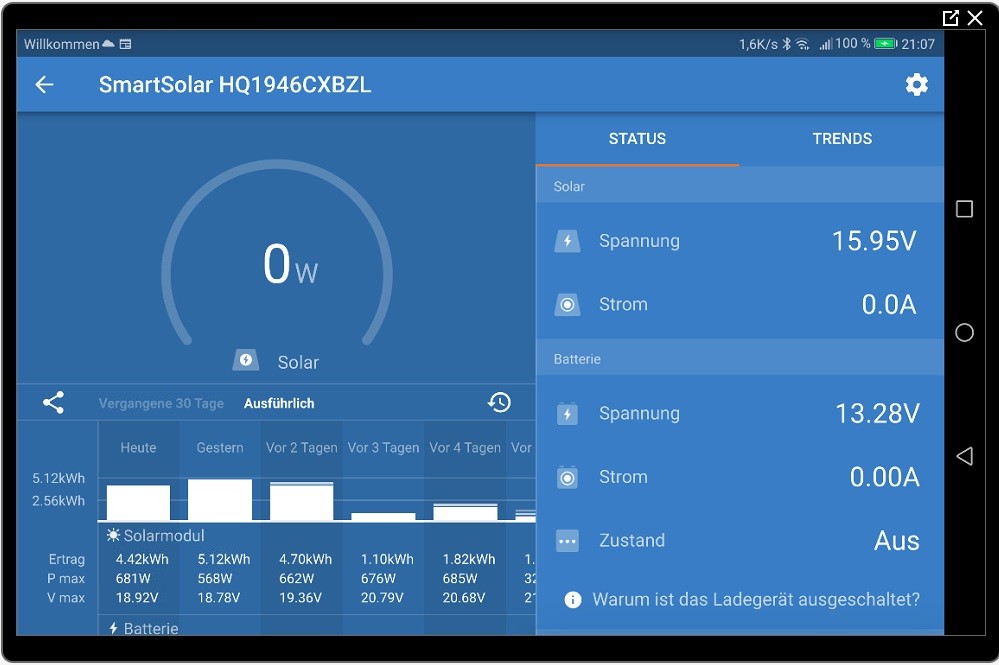Screen dimensions: 999x665
Task: Click the lightning icon beside Batterie row
Action: [113, 628]
